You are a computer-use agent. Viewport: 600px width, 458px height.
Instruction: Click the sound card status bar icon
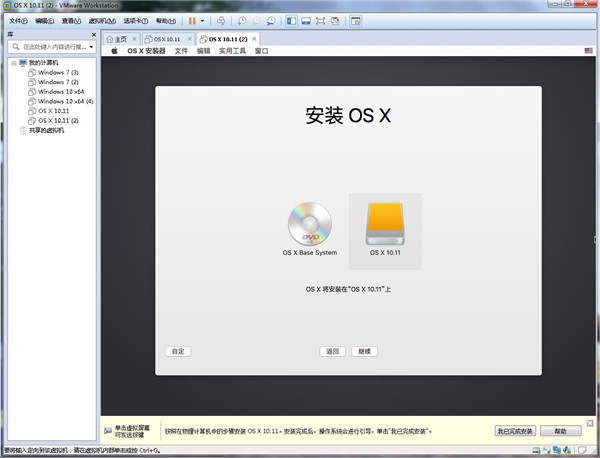click(x=567, y=450)
